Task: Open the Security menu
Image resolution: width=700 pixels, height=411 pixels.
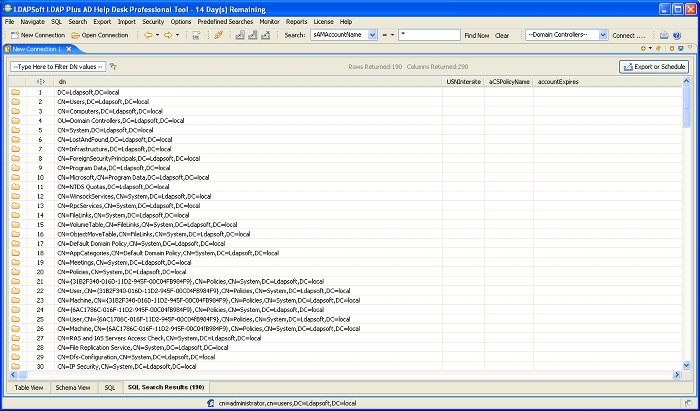Action: point(153,20)
